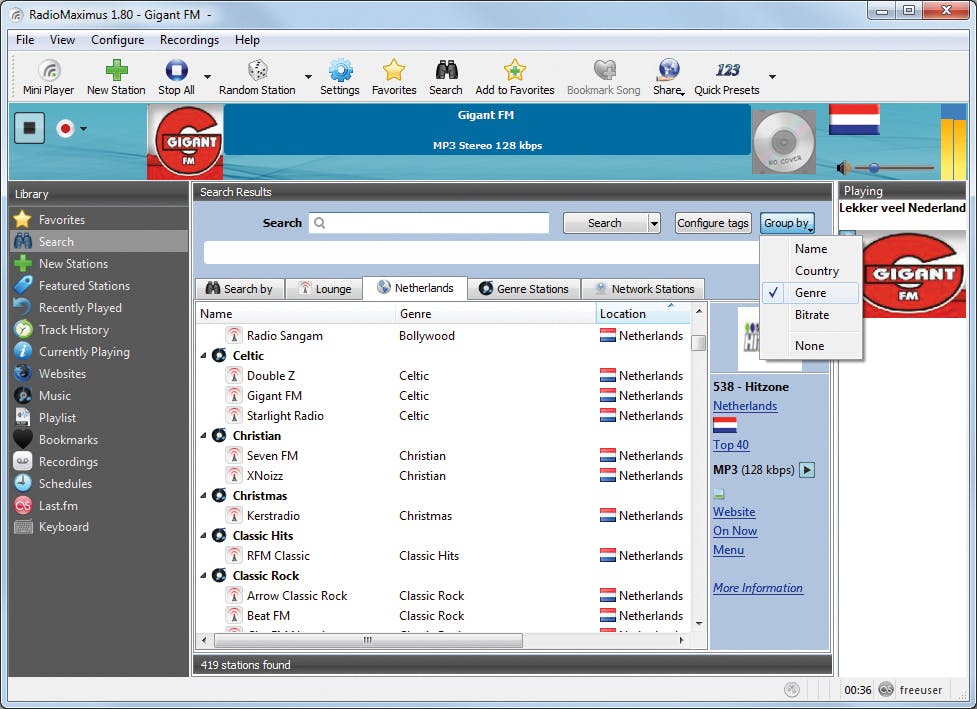Image resolution: width=977 pixels, height=709 pixels.
Task: Click the Bookmark Song icon
Action: coord(604,77)
